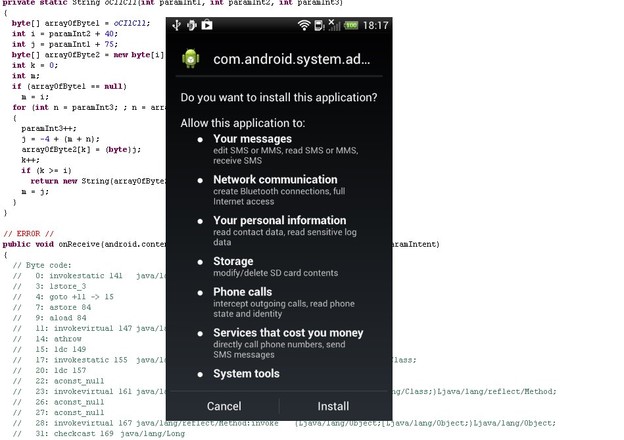Expand the Phone calls permission

pos(243,292)
